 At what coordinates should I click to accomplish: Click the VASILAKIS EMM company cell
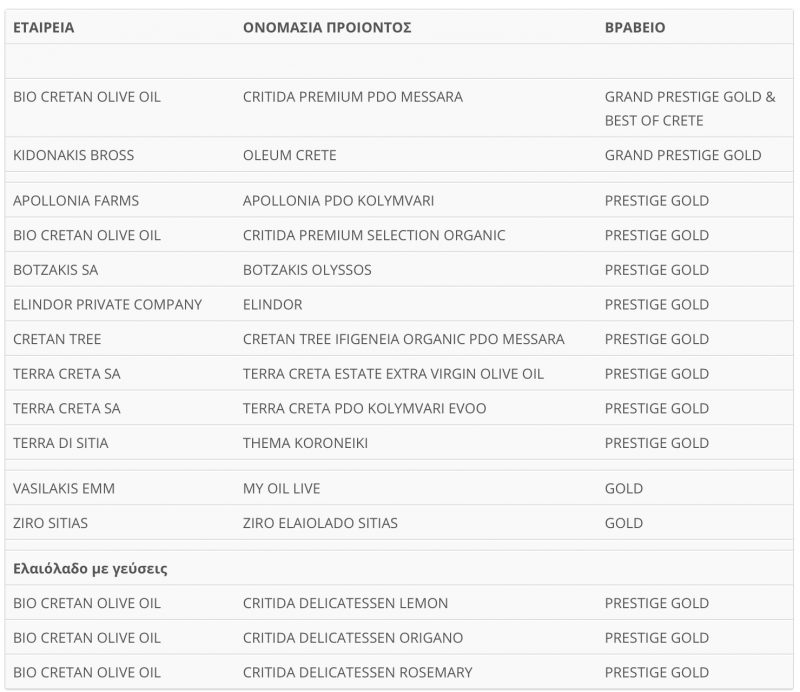tap(64, 488)
